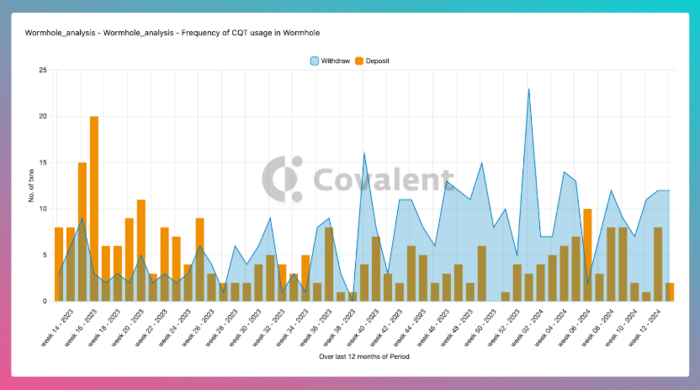Screen dimensions: 700x390
Task: Click the Covalent watermark logo icon
Action: [282, 179]
